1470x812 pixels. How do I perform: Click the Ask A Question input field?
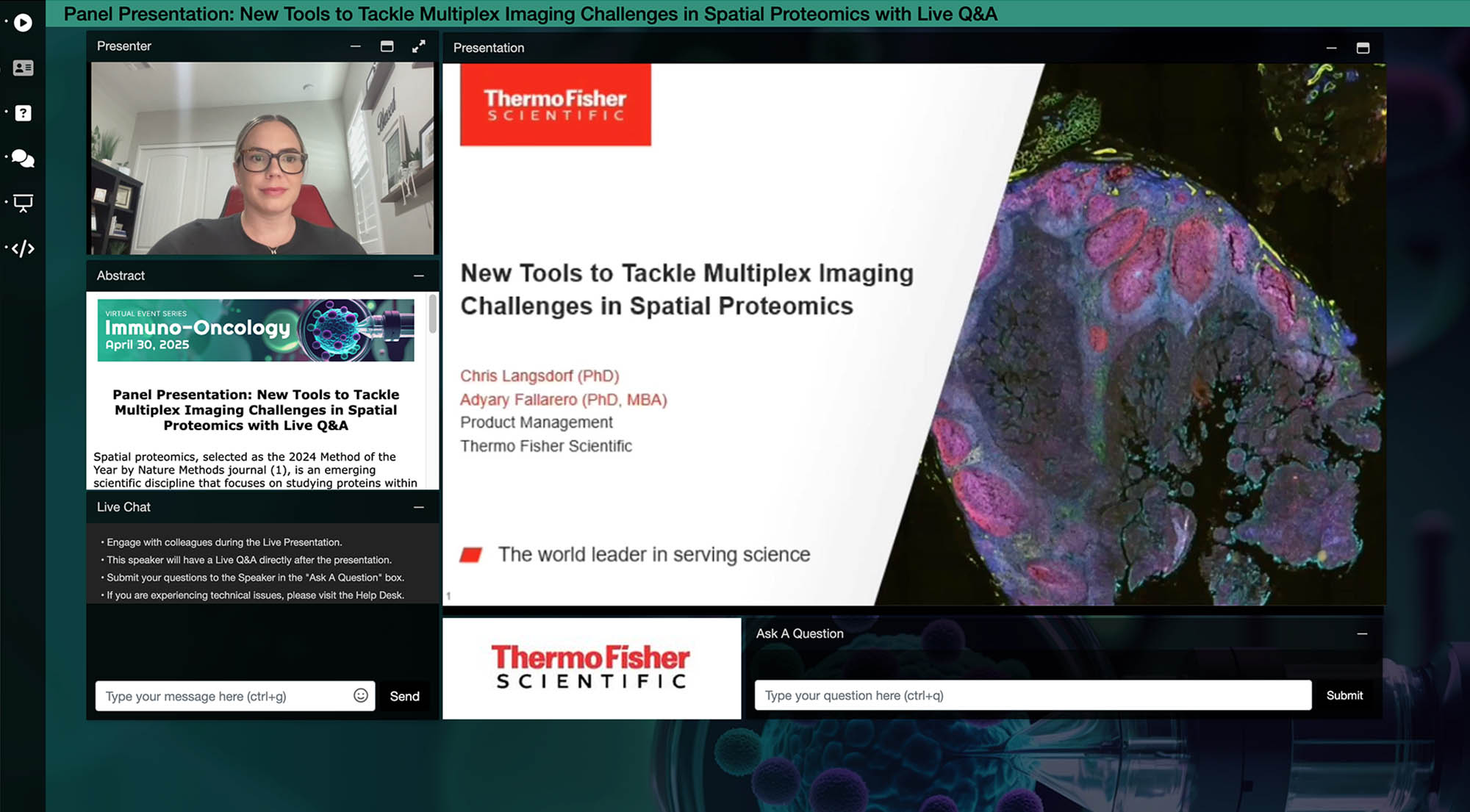point(1032,695)
